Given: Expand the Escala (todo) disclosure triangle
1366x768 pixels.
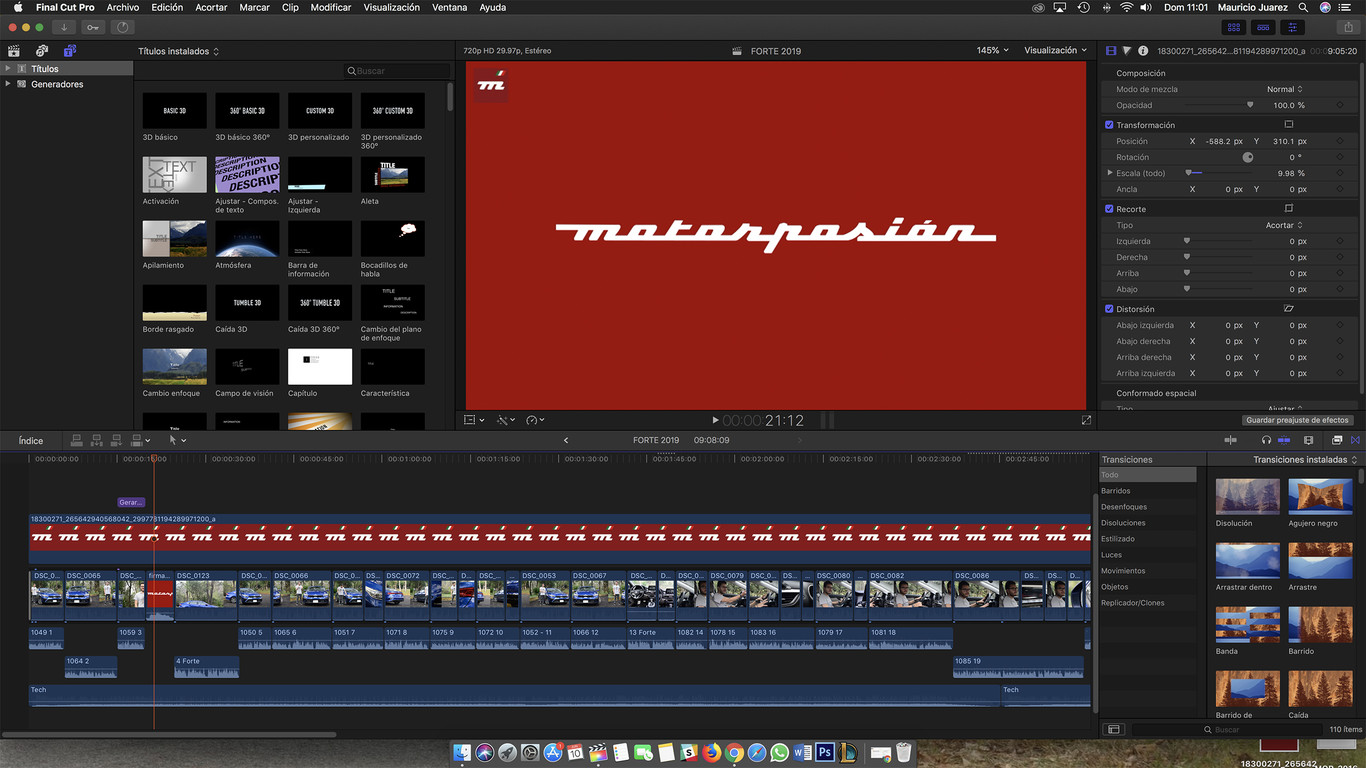Looking at the screenshot, I should pos(1109,173).
